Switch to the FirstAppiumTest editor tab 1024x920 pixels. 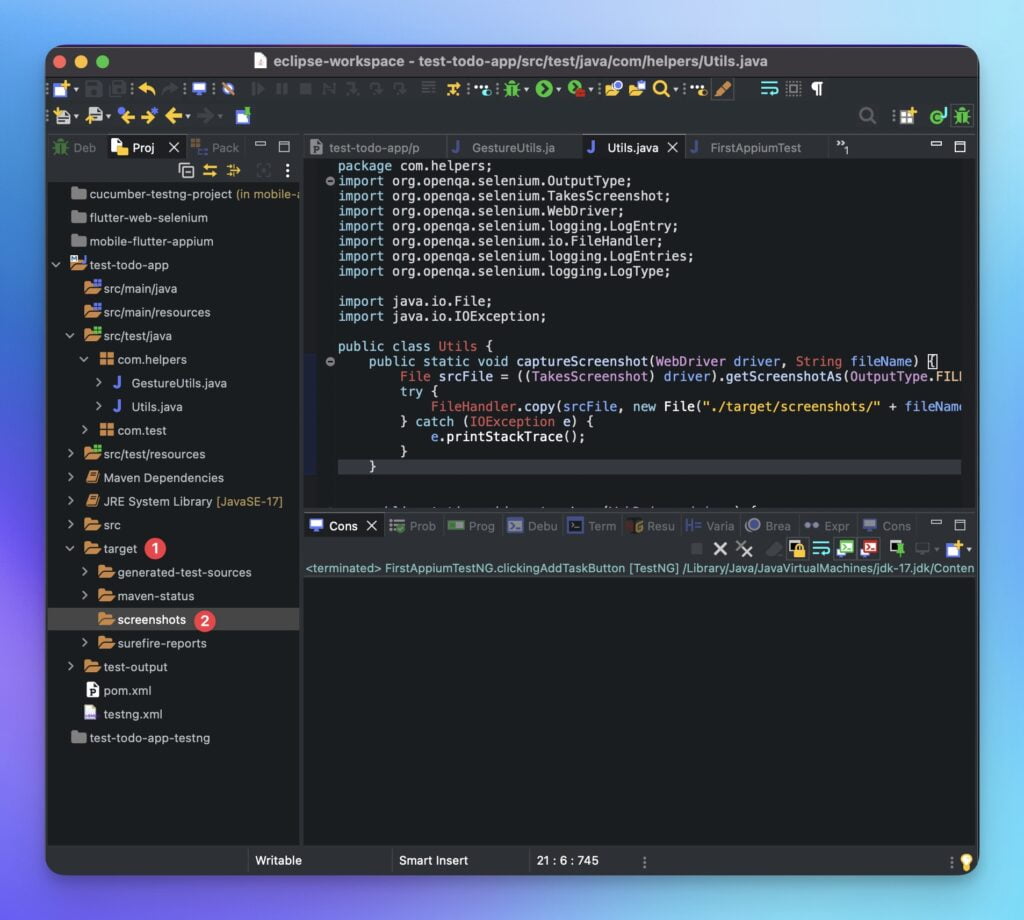click(x=755, y=148)
